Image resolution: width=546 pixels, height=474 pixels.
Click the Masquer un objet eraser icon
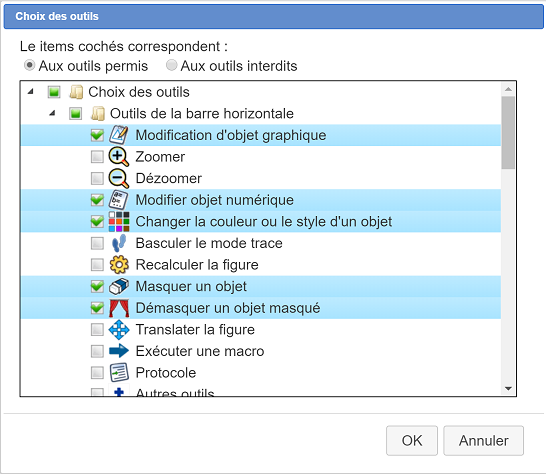[119, 286]
